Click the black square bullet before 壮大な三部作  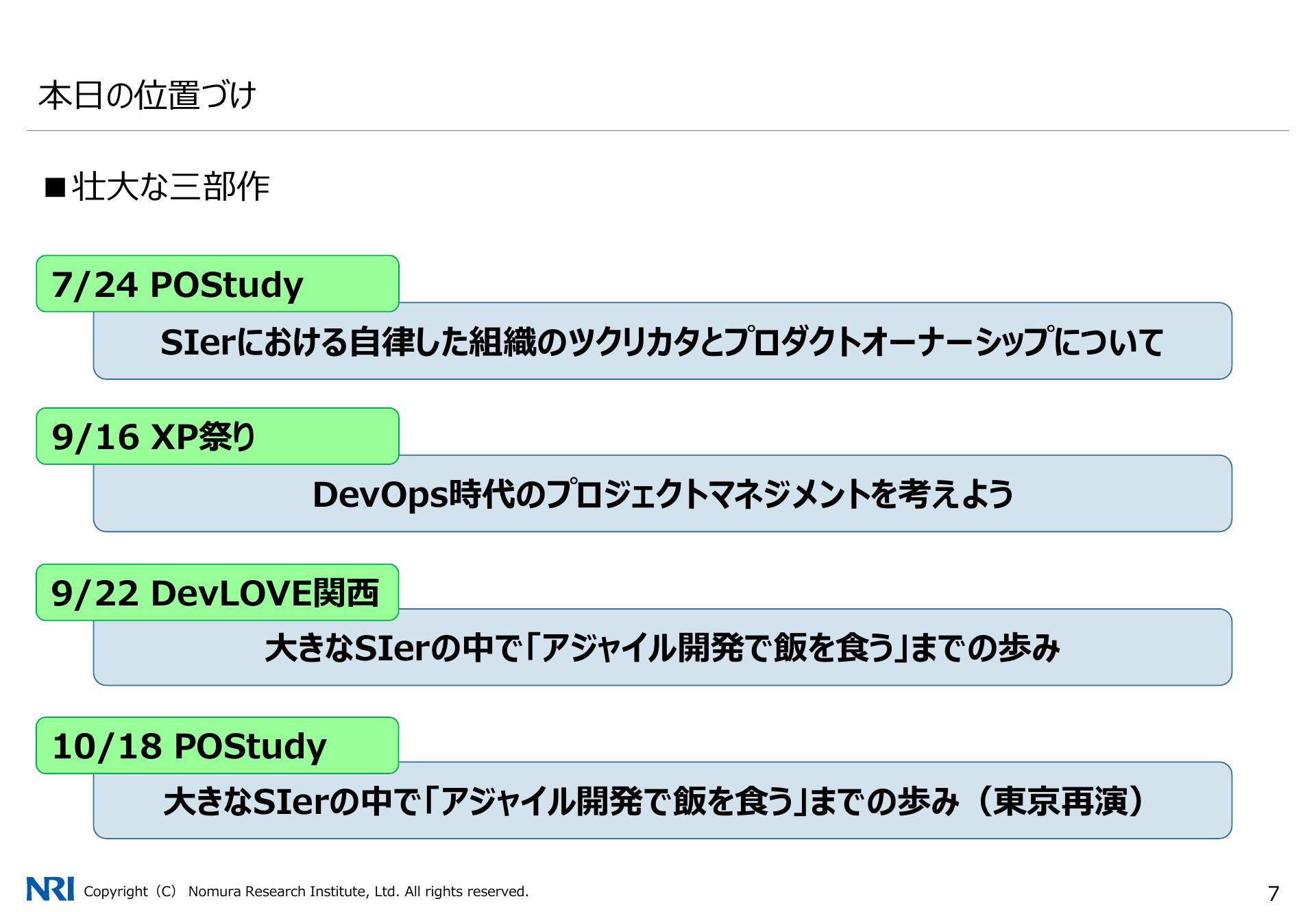[55, 187]
